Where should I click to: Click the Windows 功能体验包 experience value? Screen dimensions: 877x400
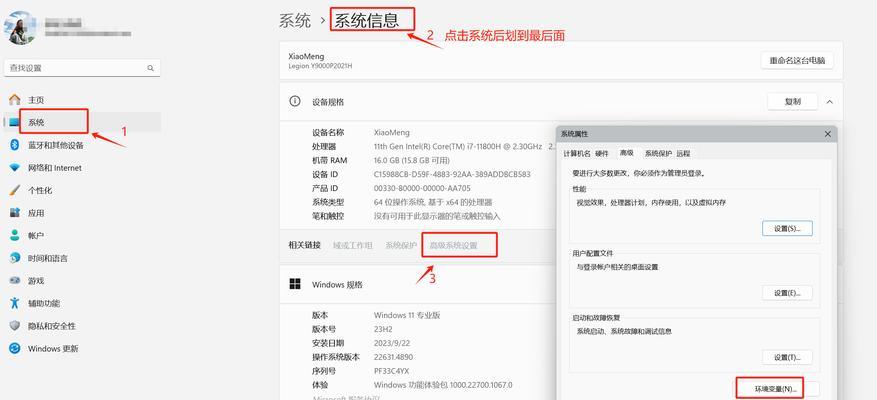443,385
